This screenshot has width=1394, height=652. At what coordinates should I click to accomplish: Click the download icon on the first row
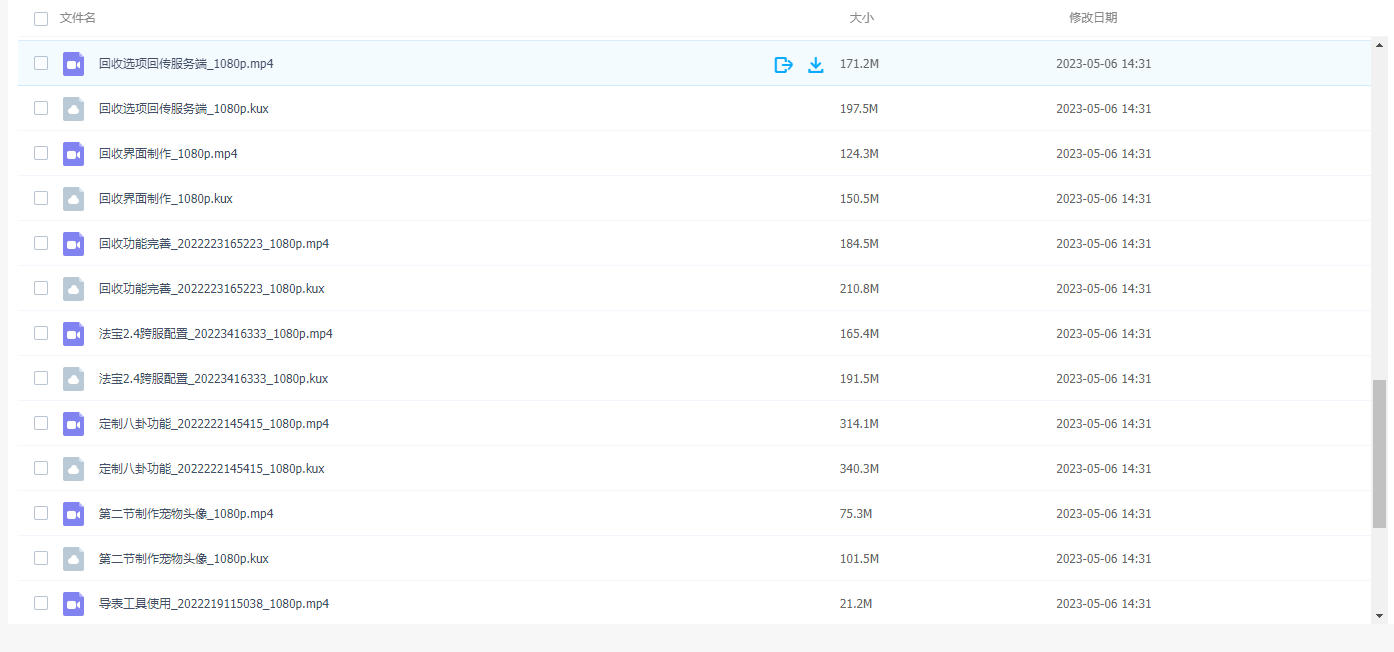(815, 64)
